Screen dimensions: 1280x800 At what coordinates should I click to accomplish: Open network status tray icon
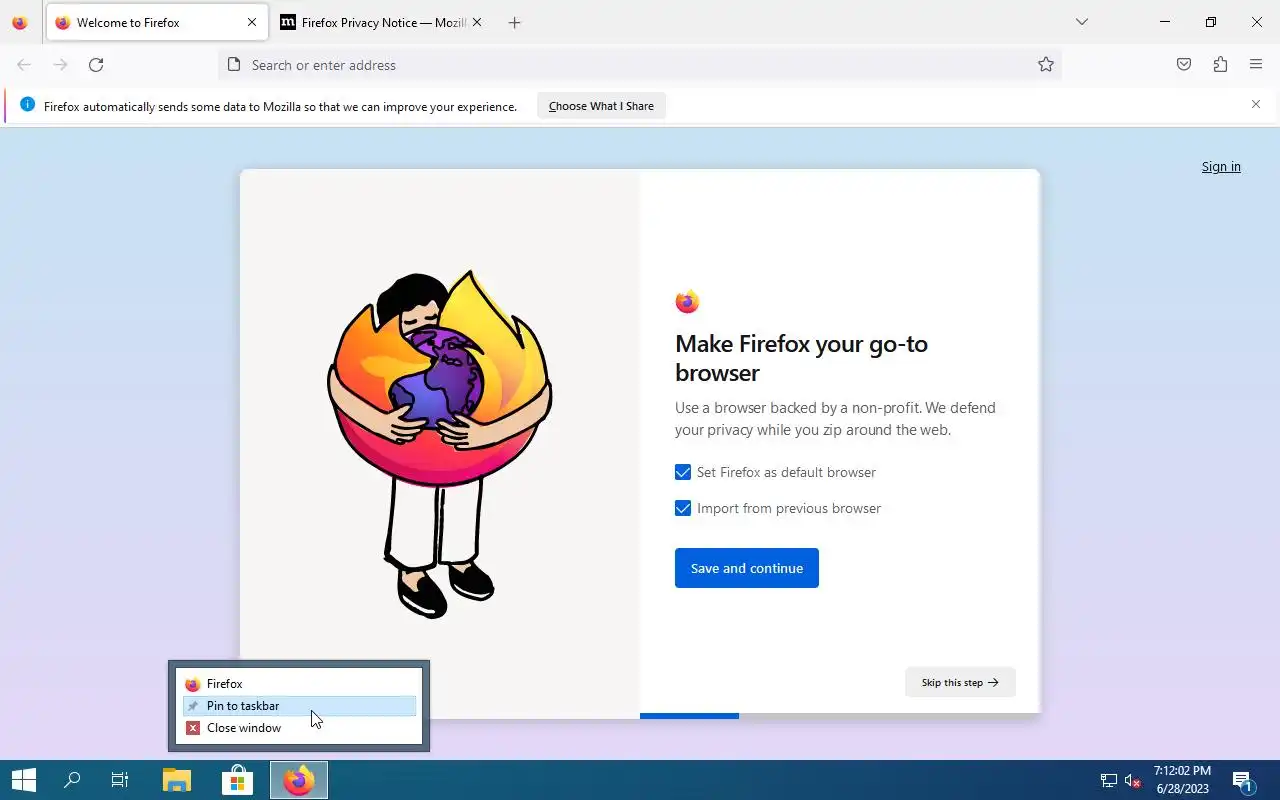[1108, 781]
